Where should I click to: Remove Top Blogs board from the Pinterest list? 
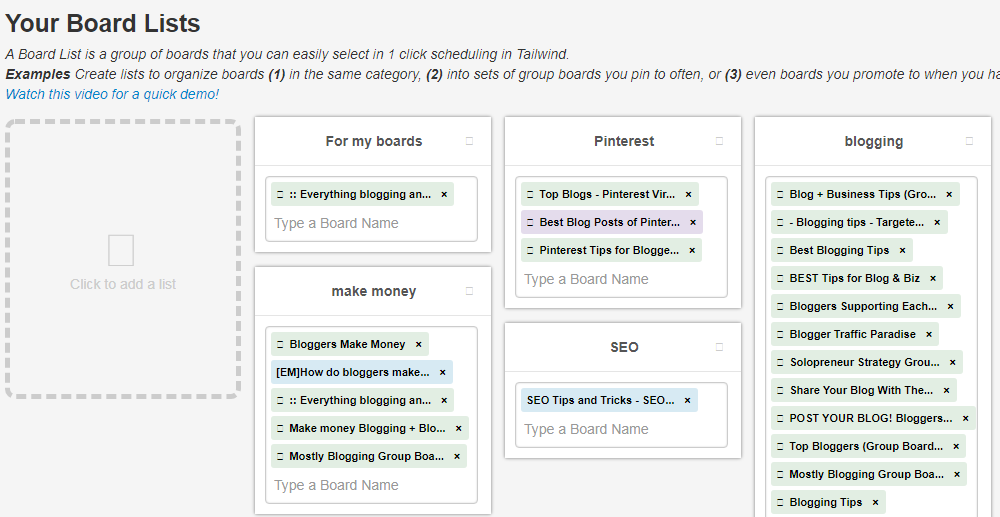point(688,194)
